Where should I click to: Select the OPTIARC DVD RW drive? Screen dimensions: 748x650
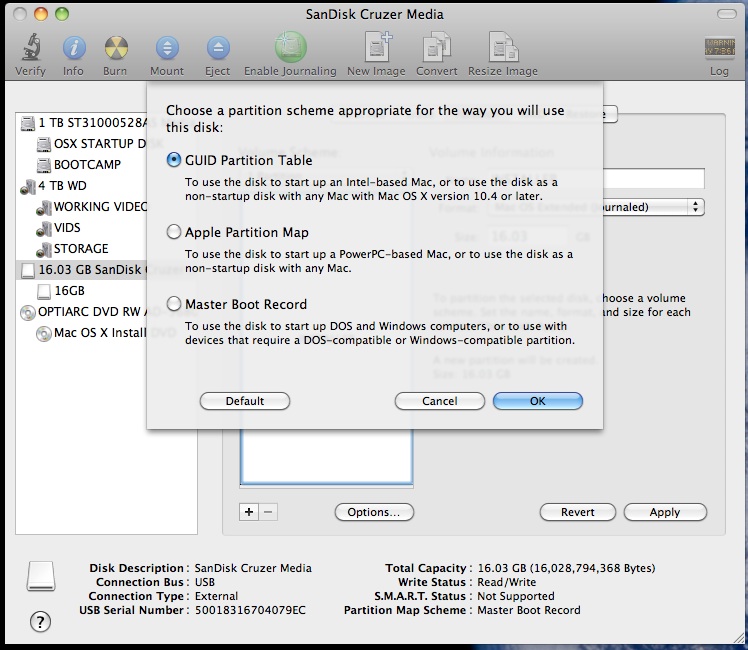(83, 311)
